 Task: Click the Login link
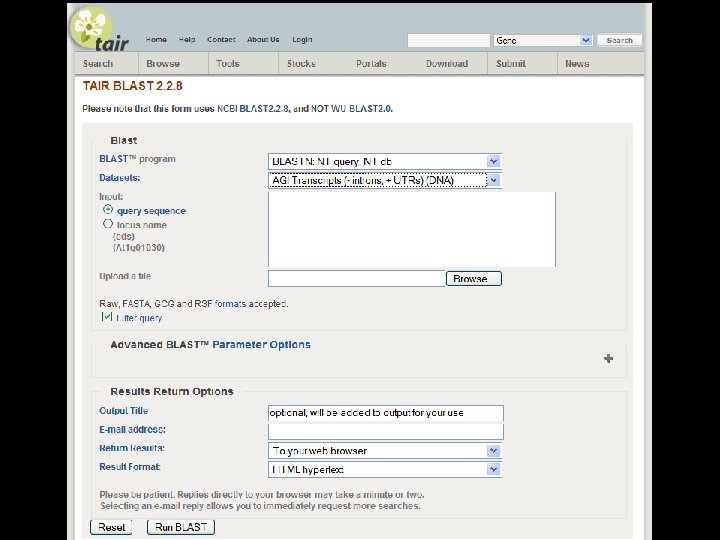[x=302, y=39]
